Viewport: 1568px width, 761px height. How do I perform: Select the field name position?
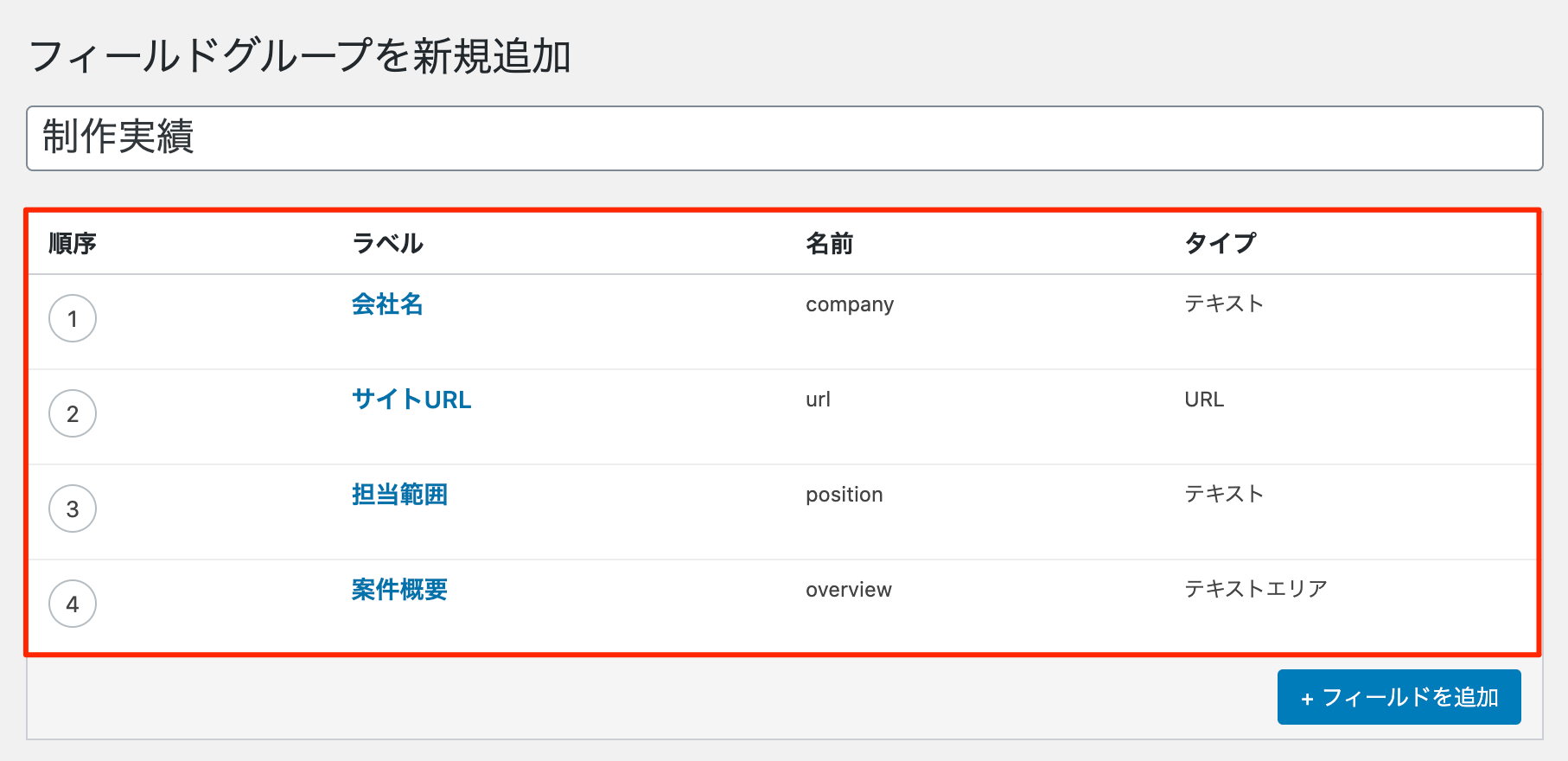coord(844,495)
